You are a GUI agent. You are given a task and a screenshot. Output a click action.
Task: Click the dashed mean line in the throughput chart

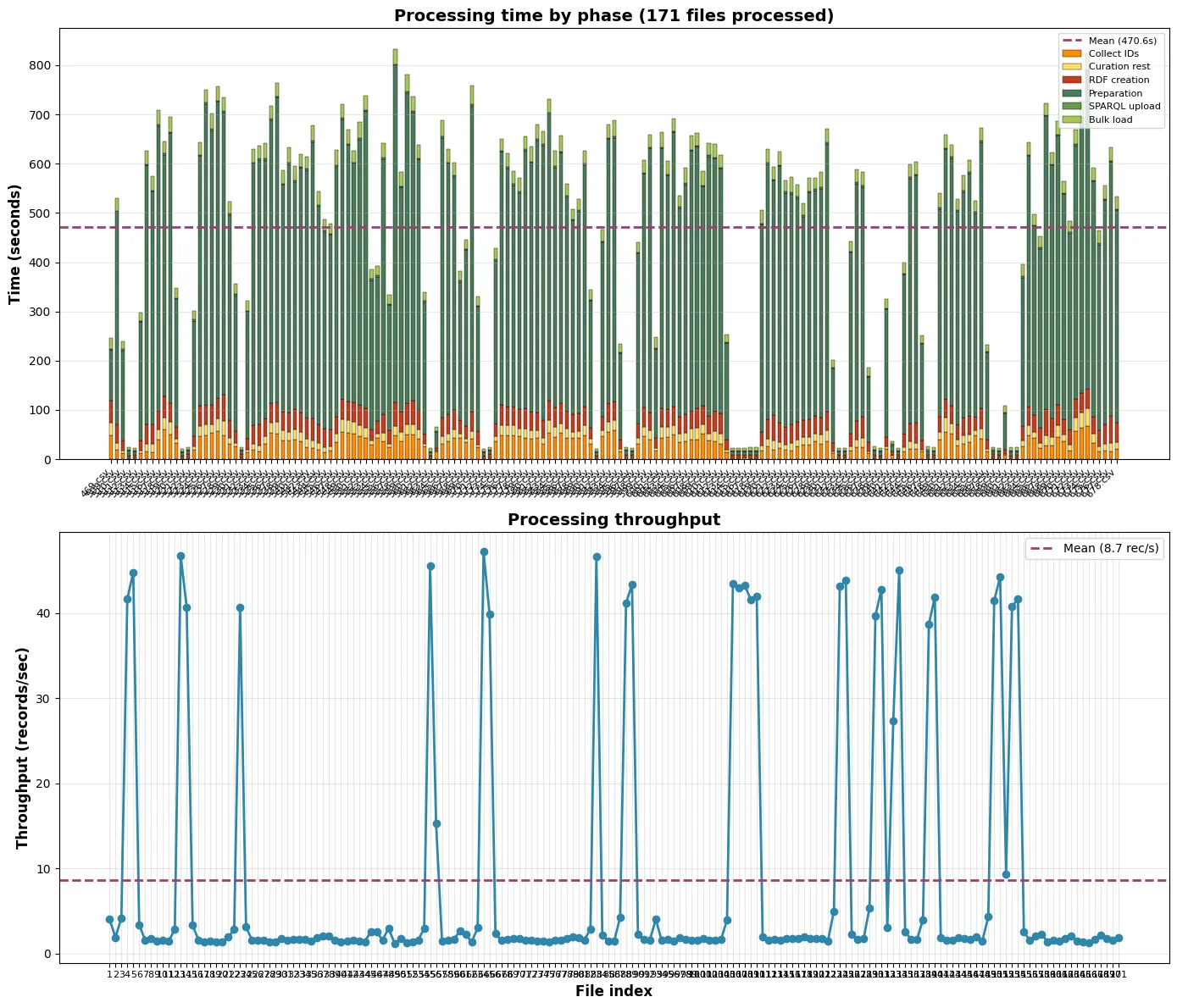click(x=593, y=881)
